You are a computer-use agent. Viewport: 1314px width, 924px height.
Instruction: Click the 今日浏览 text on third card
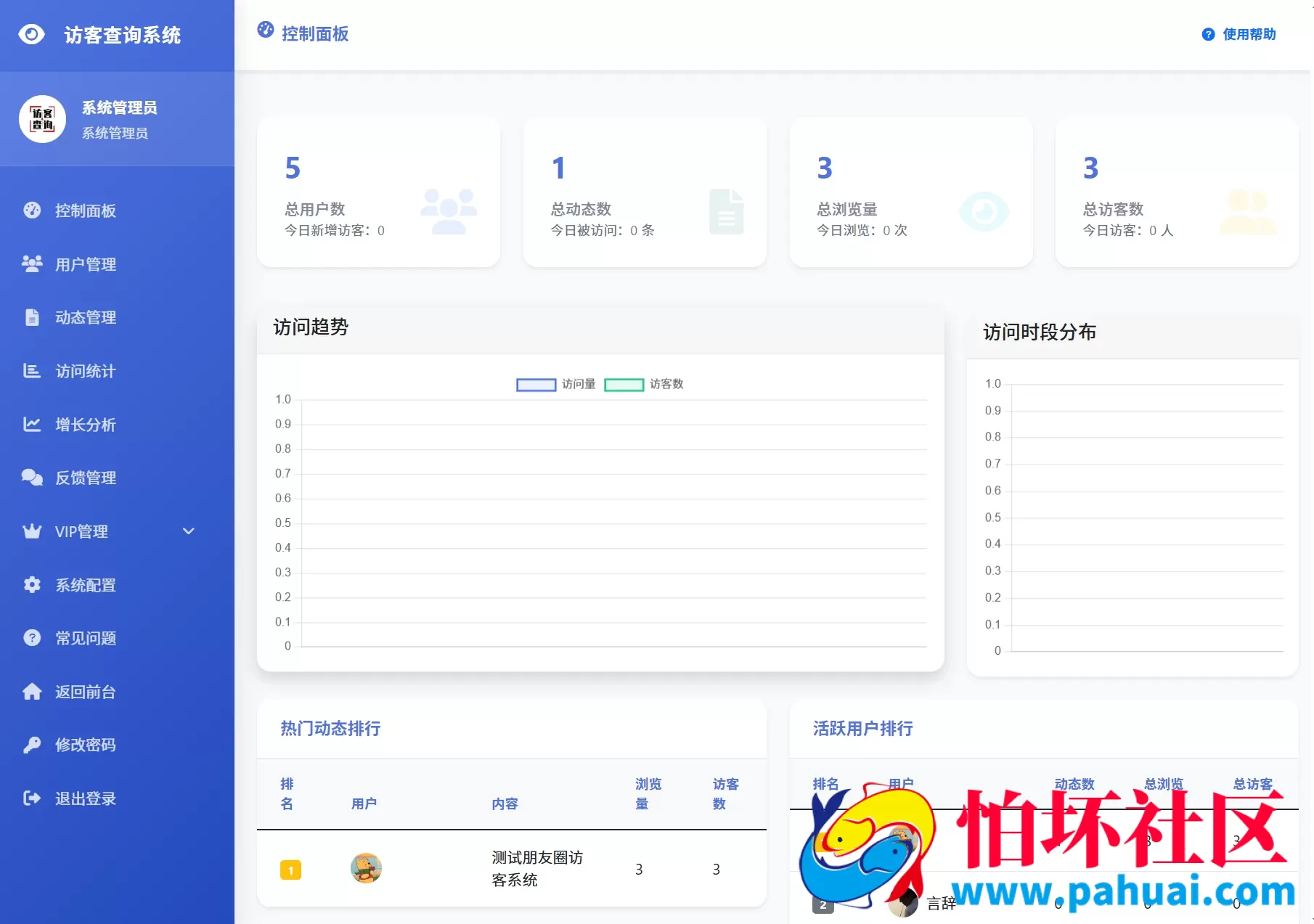[x=862, y=230]
